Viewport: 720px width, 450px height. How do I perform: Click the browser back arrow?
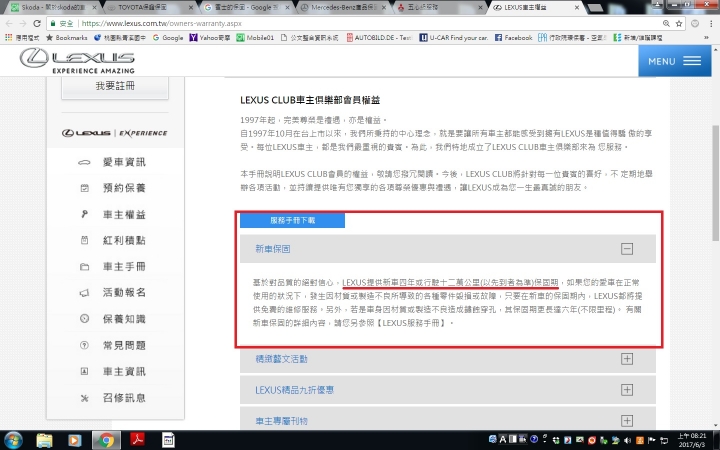(x=9, y=23)
